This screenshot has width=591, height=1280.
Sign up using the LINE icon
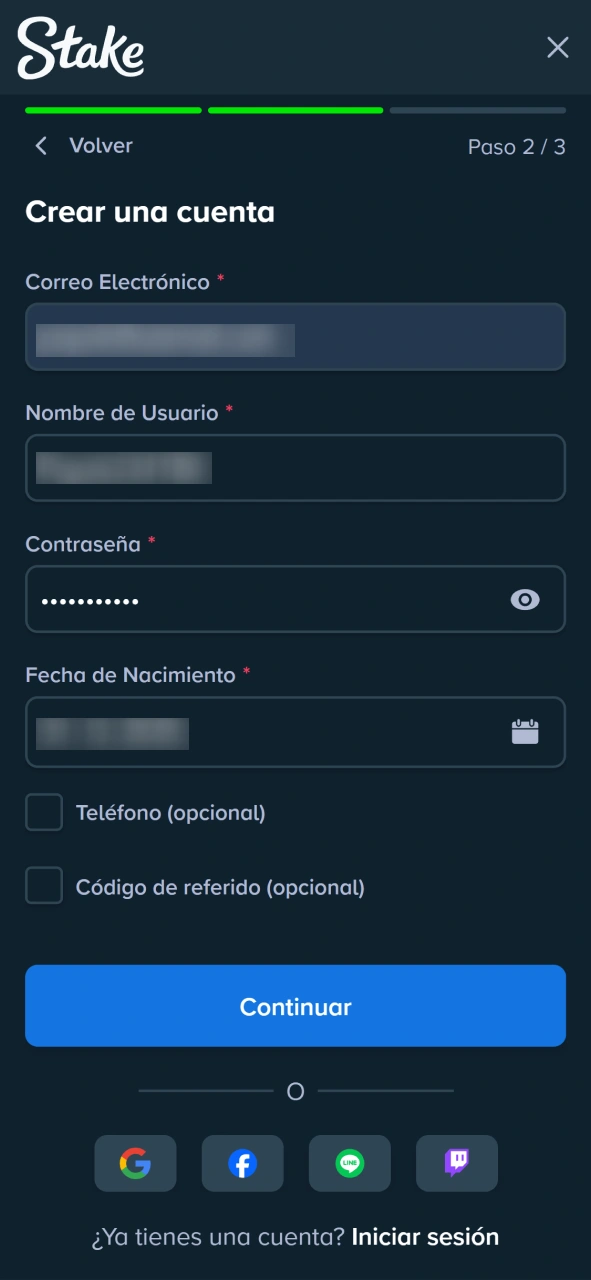coord(349,1163)
